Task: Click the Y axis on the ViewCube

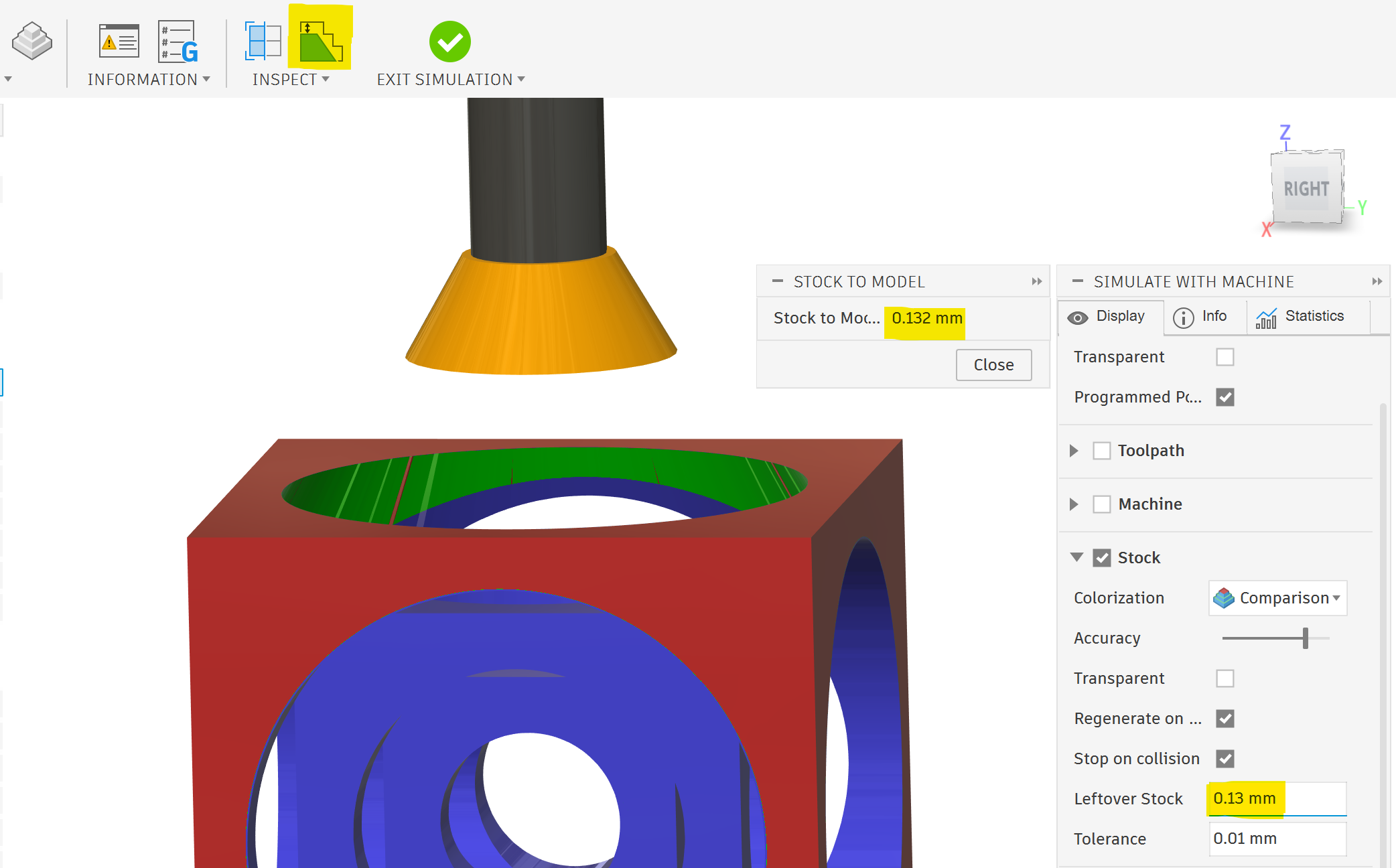Action: pyautogui.click(x=1362, y=208)
